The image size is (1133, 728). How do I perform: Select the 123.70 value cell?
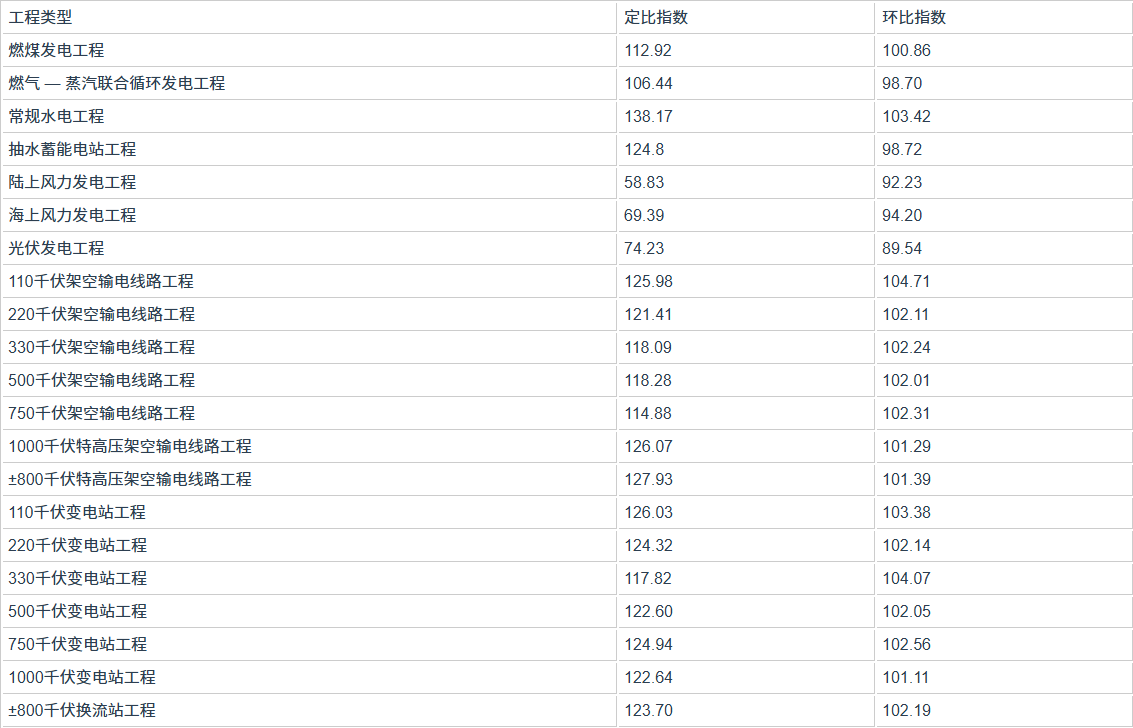pos(648,710)
